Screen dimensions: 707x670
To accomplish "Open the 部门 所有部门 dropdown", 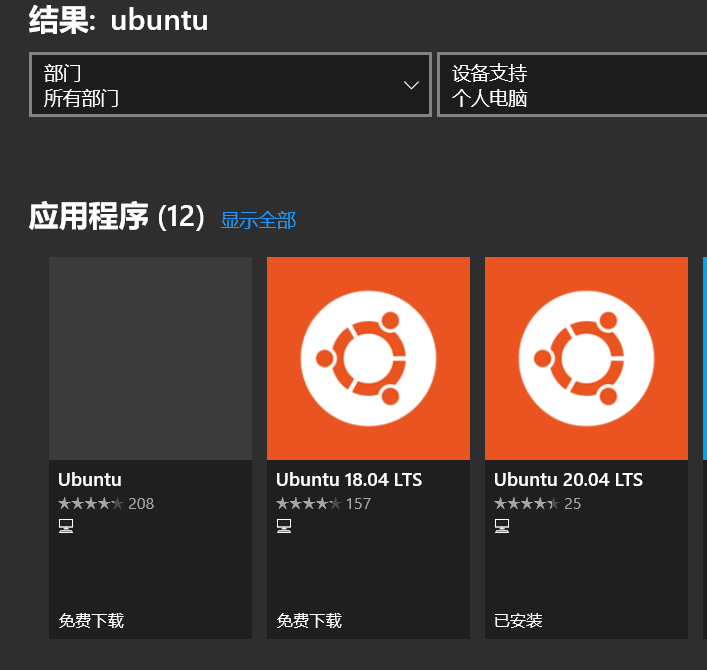I will [x=230, y=85].
